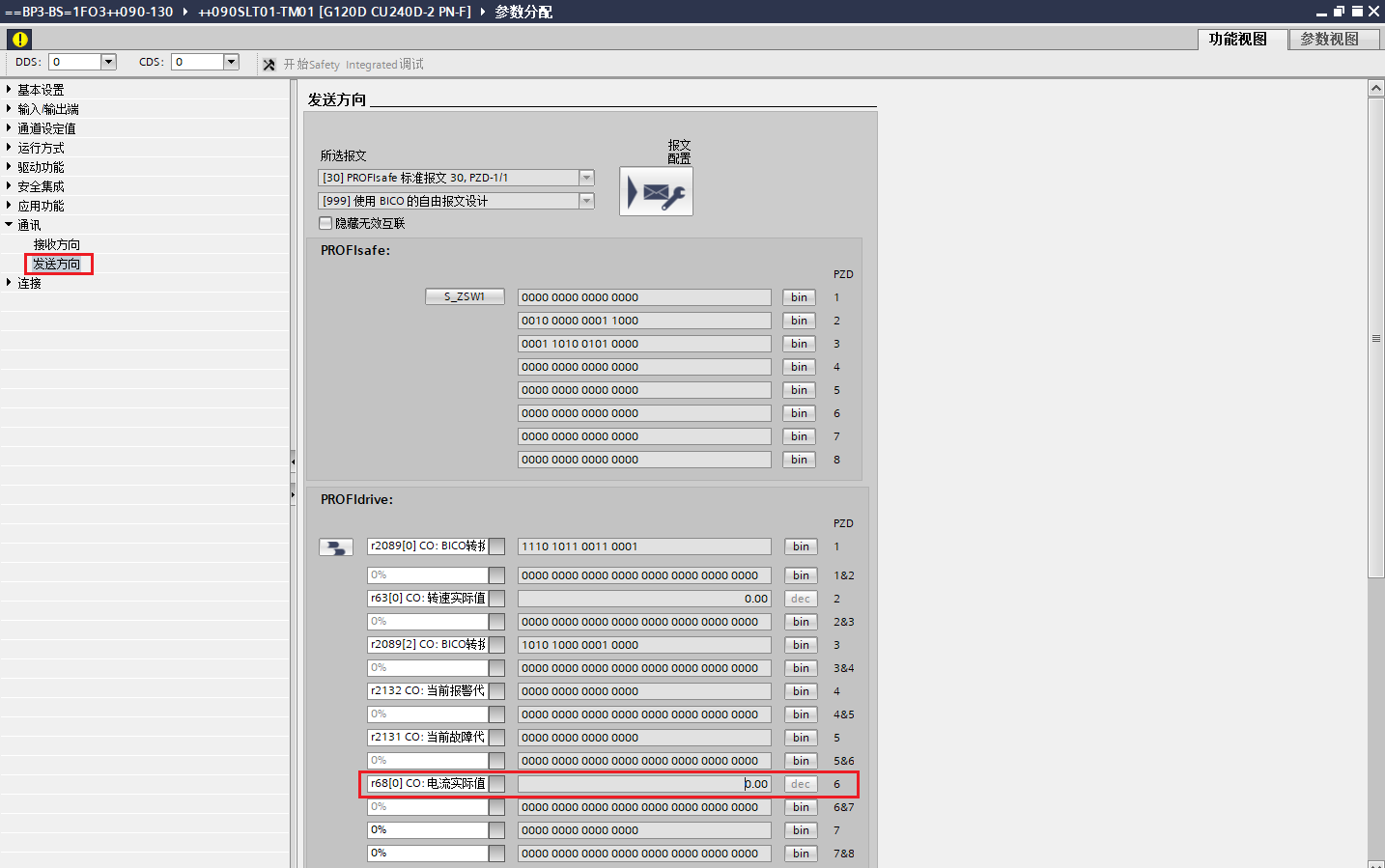
Task: Click the square BICO selector beside r68[0] 电流实际值
Action: click(x=496, y=784)
